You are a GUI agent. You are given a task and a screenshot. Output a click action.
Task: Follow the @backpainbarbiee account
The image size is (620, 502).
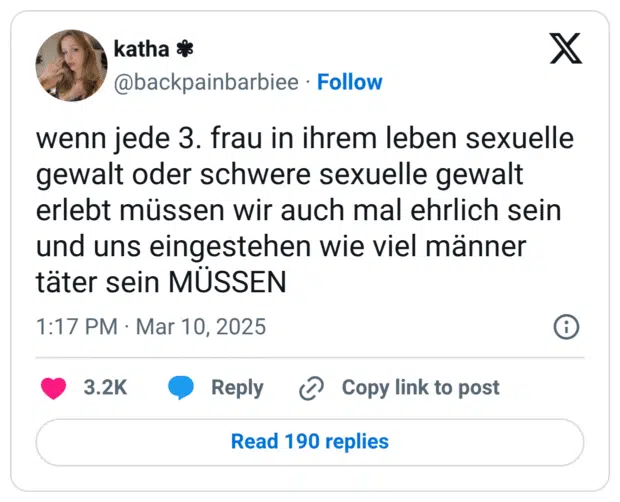click(x=349, y=82)
